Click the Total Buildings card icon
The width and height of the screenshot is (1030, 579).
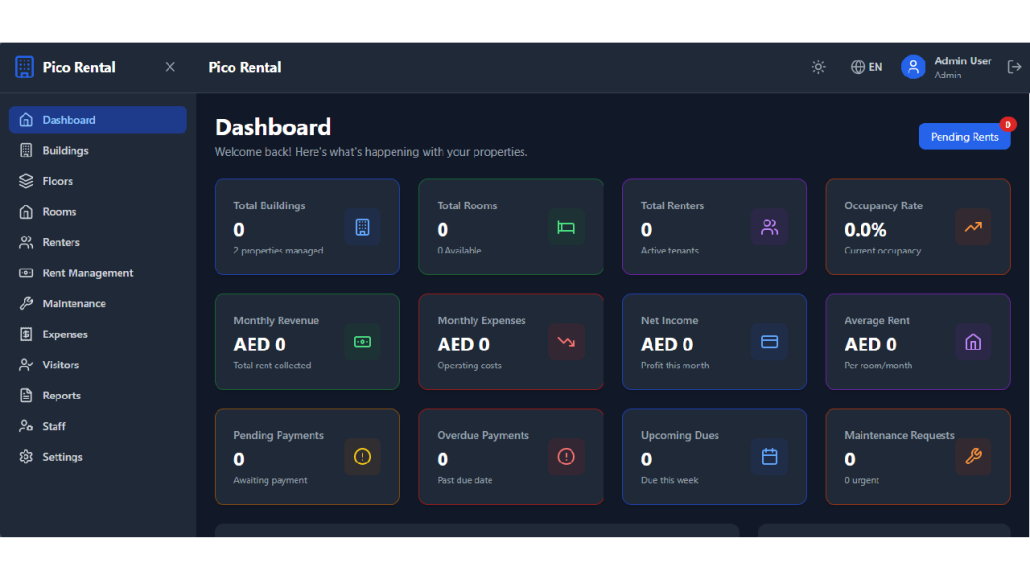(x=362, y=227)
